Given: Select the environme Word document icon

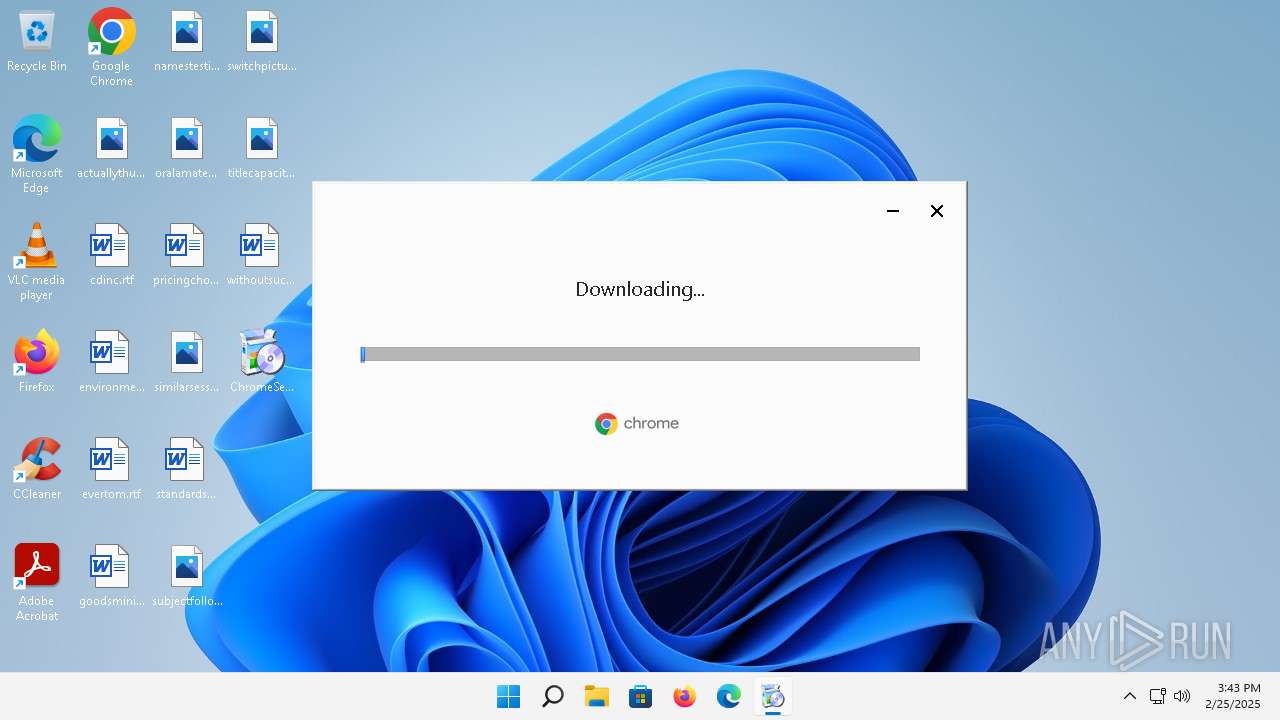Looking at the screenshot, I should (x=111, y=362).
